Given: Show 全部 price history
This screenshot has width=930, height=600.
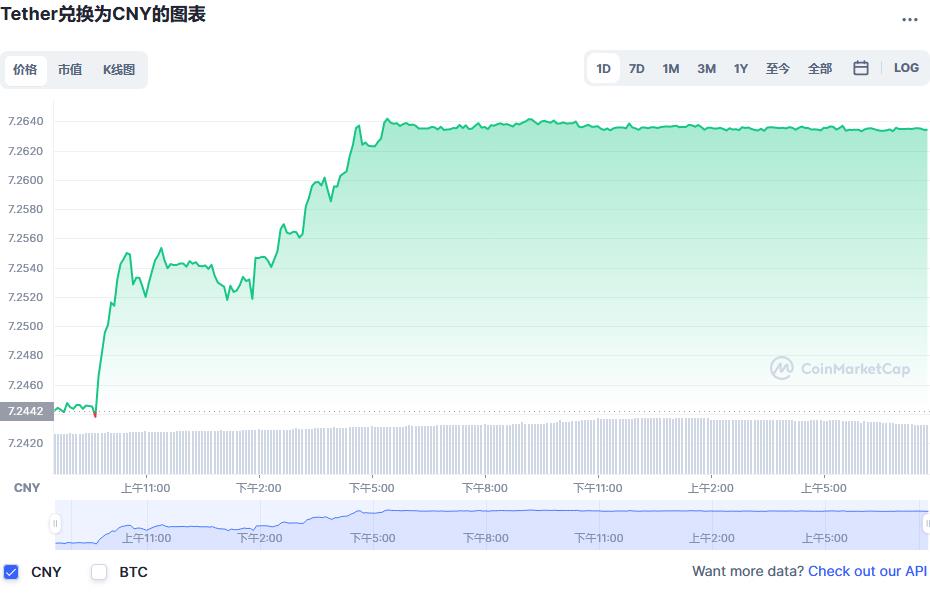Looking at the screenshot, I should point(820,67).
